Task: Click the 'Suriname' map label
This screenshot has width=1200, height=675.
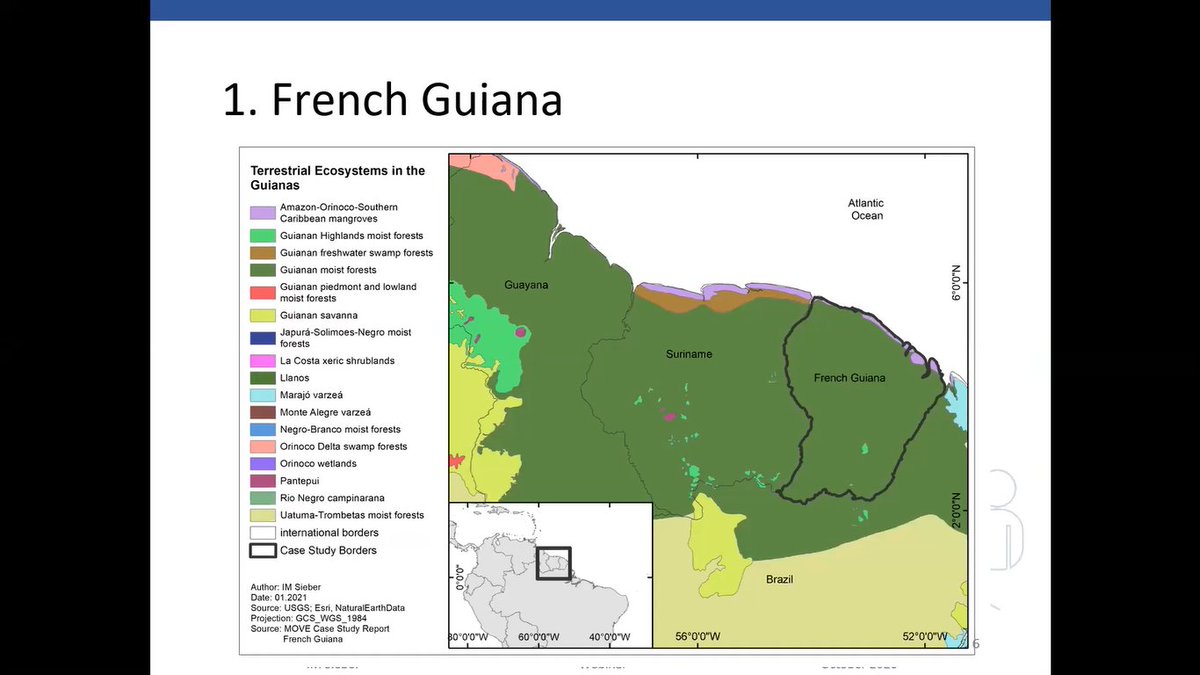Action: [690, 354]
